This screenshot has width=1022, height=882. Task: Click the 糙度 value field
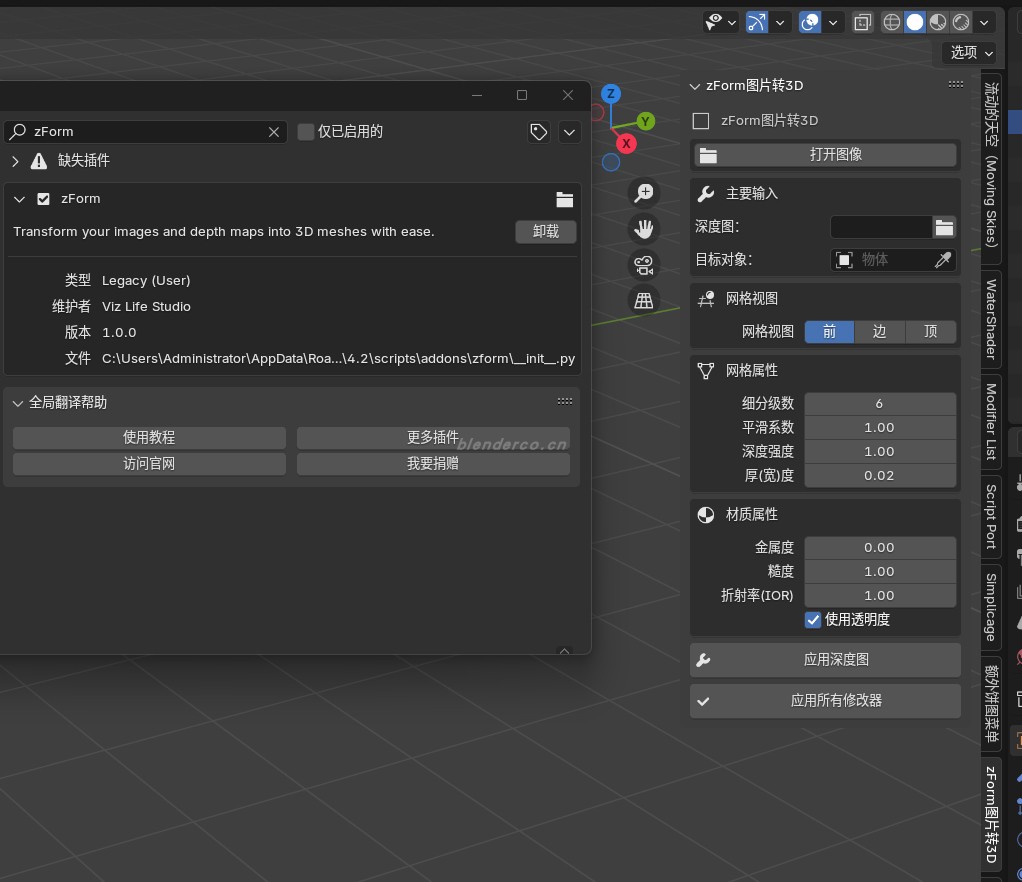coord(880,572)
